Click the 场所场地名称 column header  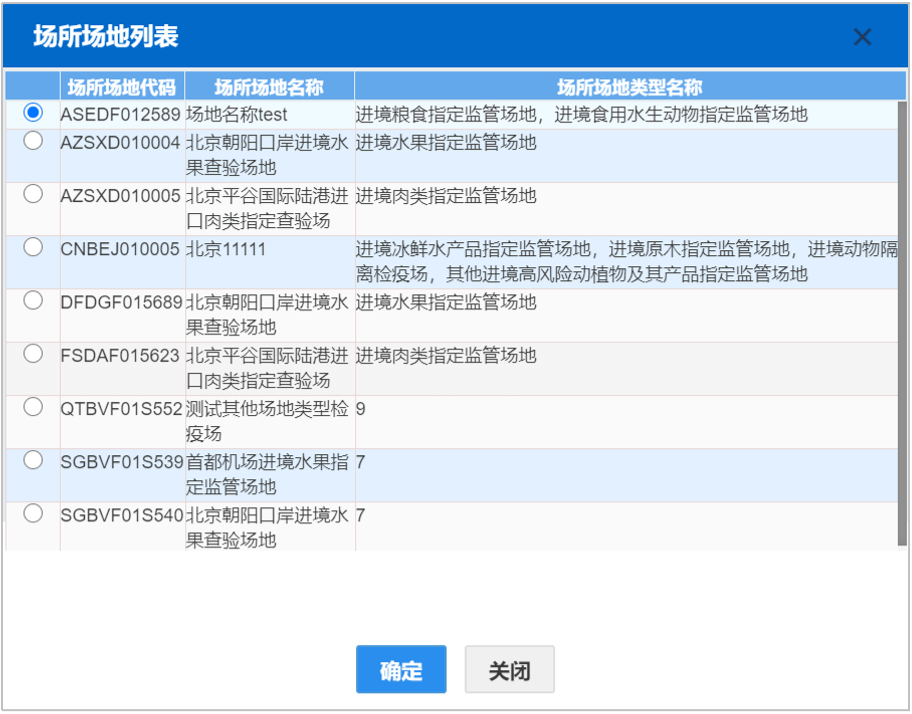(269, 87)
